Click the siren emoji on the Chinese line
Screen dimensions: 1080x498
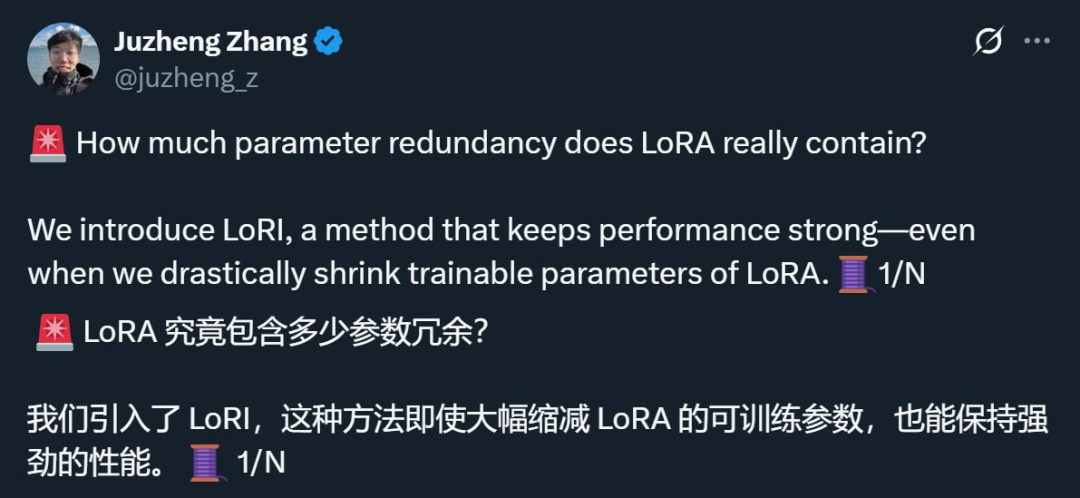[54, 332]
